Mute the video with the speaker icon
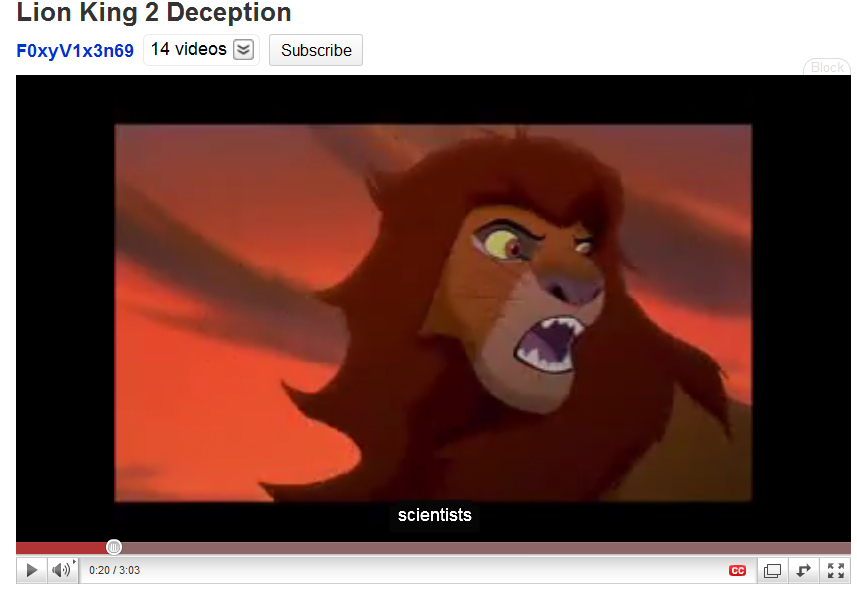The height and width of the screenshot is (593, 857). pos(61,571)
